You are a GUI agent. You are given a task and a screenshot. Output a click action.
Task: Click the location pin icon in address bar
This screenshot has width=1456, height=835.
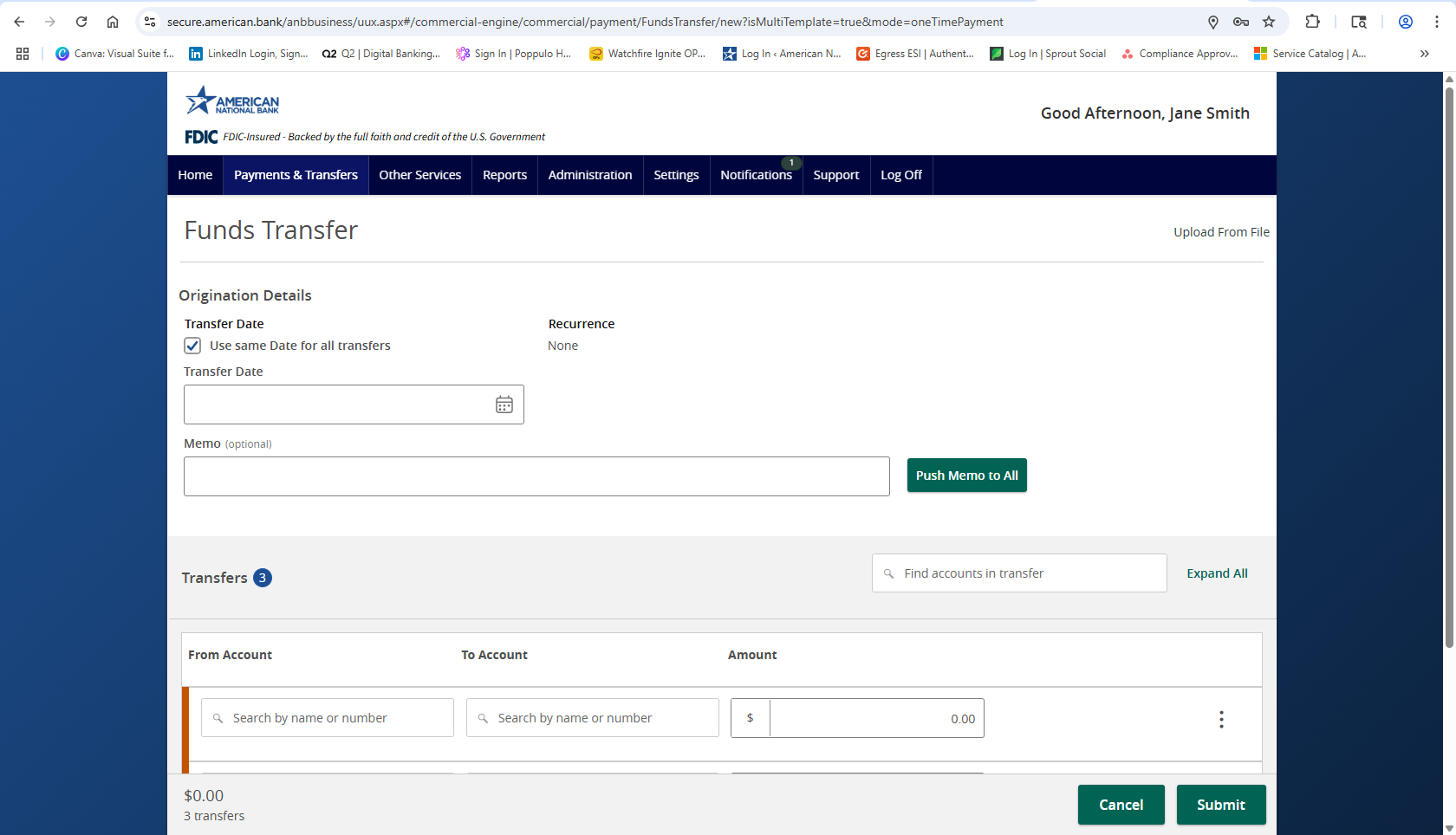1213,22
